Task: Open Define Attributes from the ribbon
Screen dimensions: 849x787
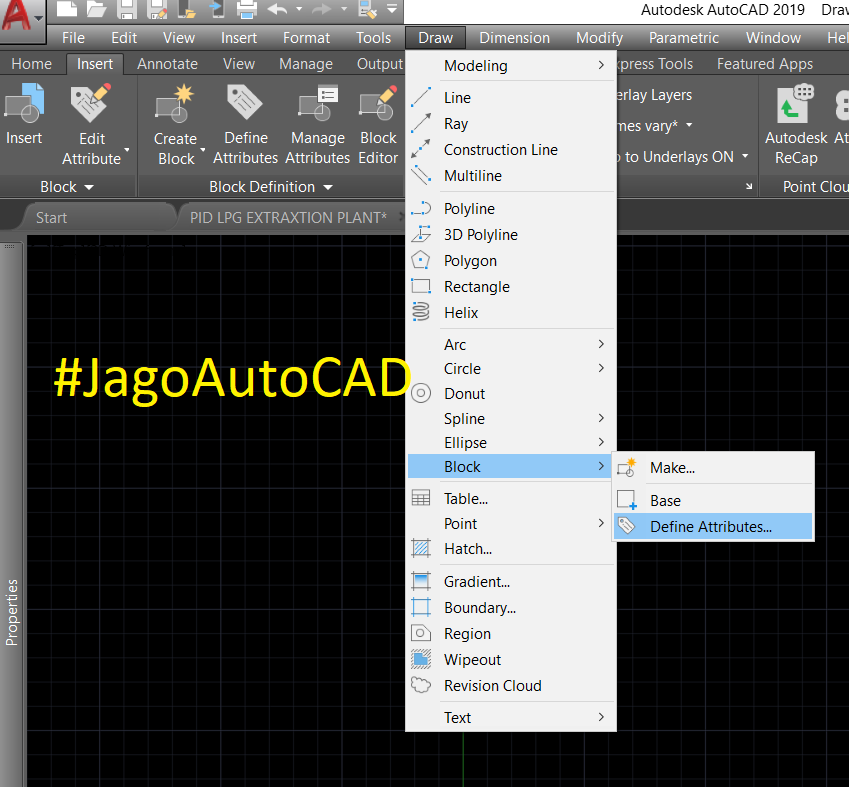Action: click(245, 125)
